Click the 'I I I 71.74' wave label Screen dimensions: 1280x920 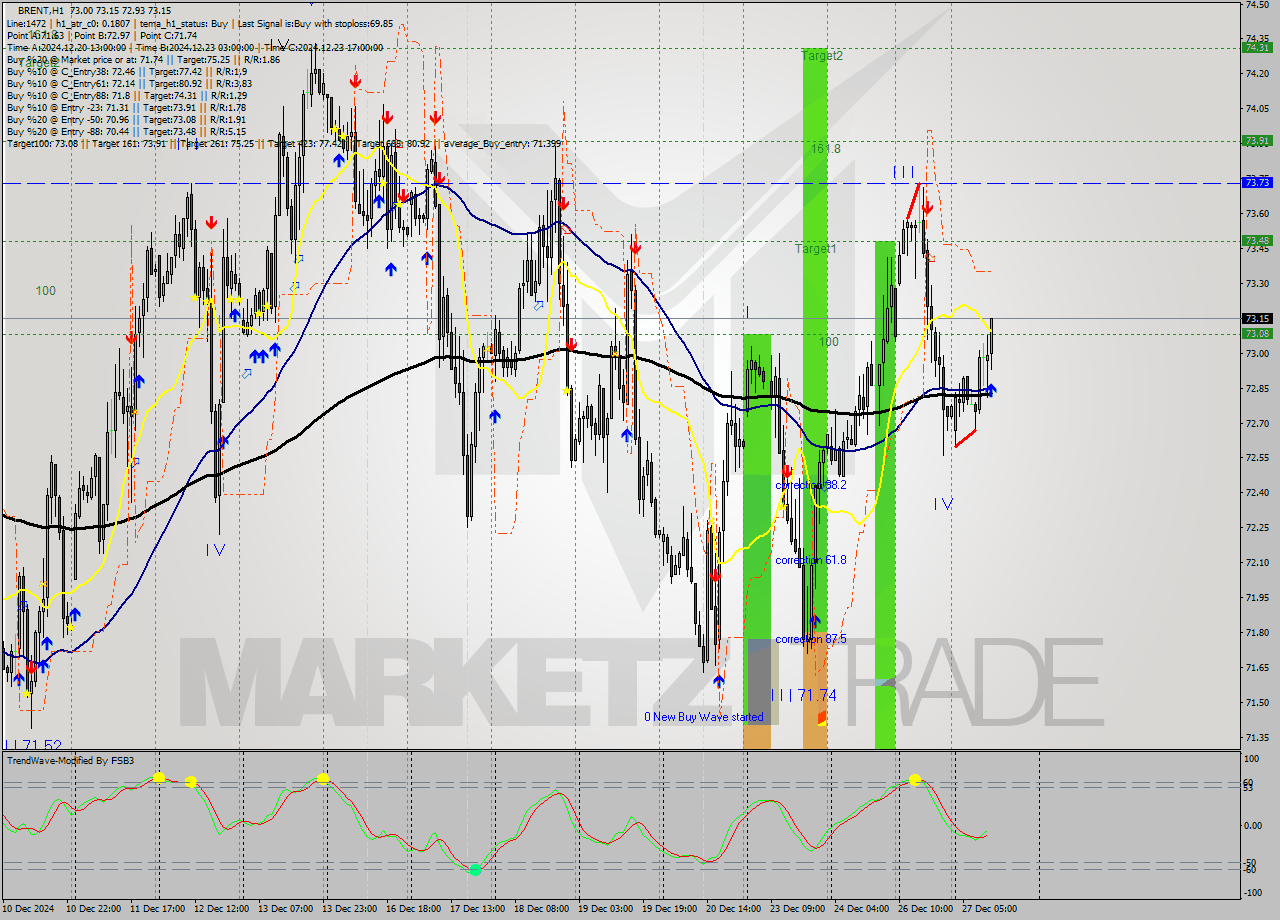804,695
